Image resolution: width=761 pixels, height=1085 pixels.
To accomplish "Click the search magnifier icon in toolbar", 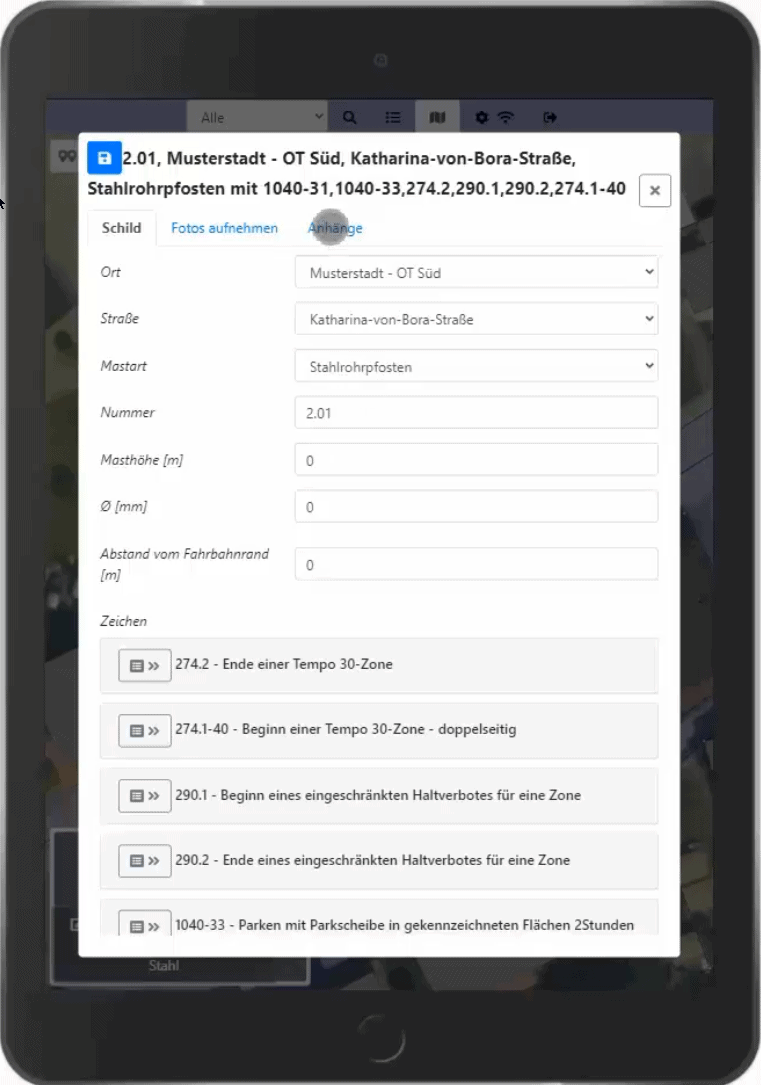I will (349, 117).
